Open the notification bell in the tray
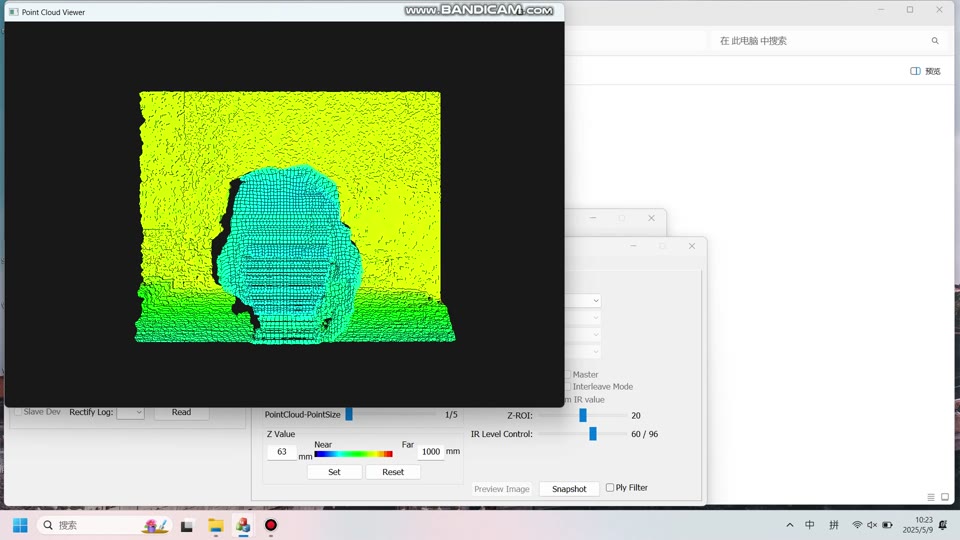Image resolution: width=960 pixels, height=540 pixels. (943, 525)
